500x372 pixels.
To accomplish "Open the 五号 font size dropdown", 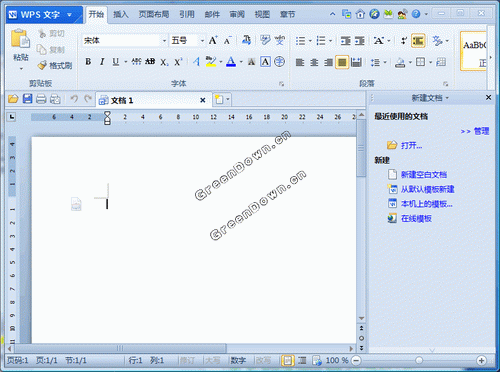I will (x=202, y=41).
